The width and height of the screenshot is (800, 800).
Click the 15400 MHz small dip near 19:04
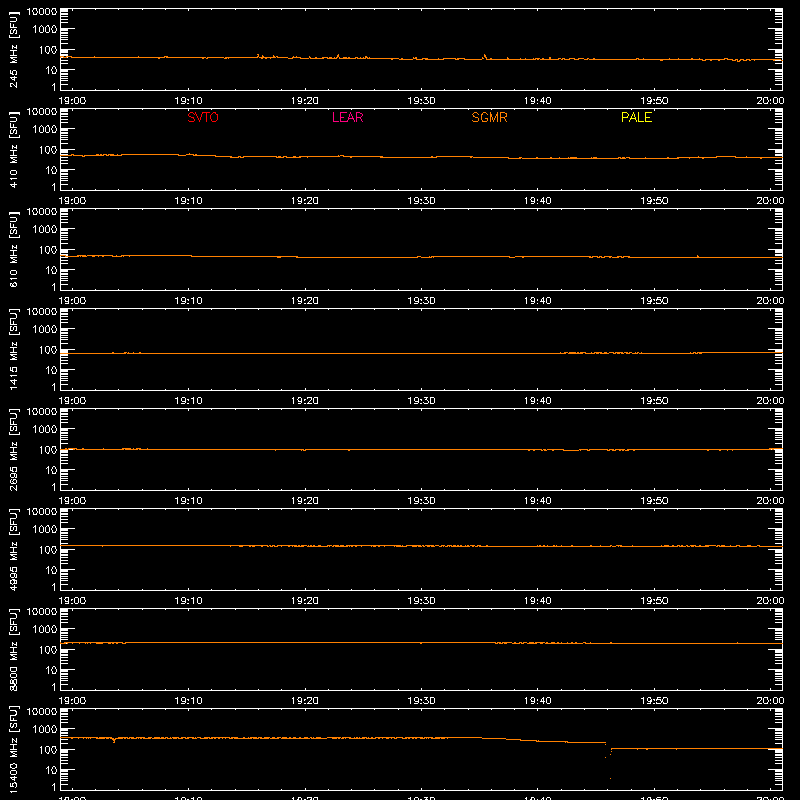114,740
